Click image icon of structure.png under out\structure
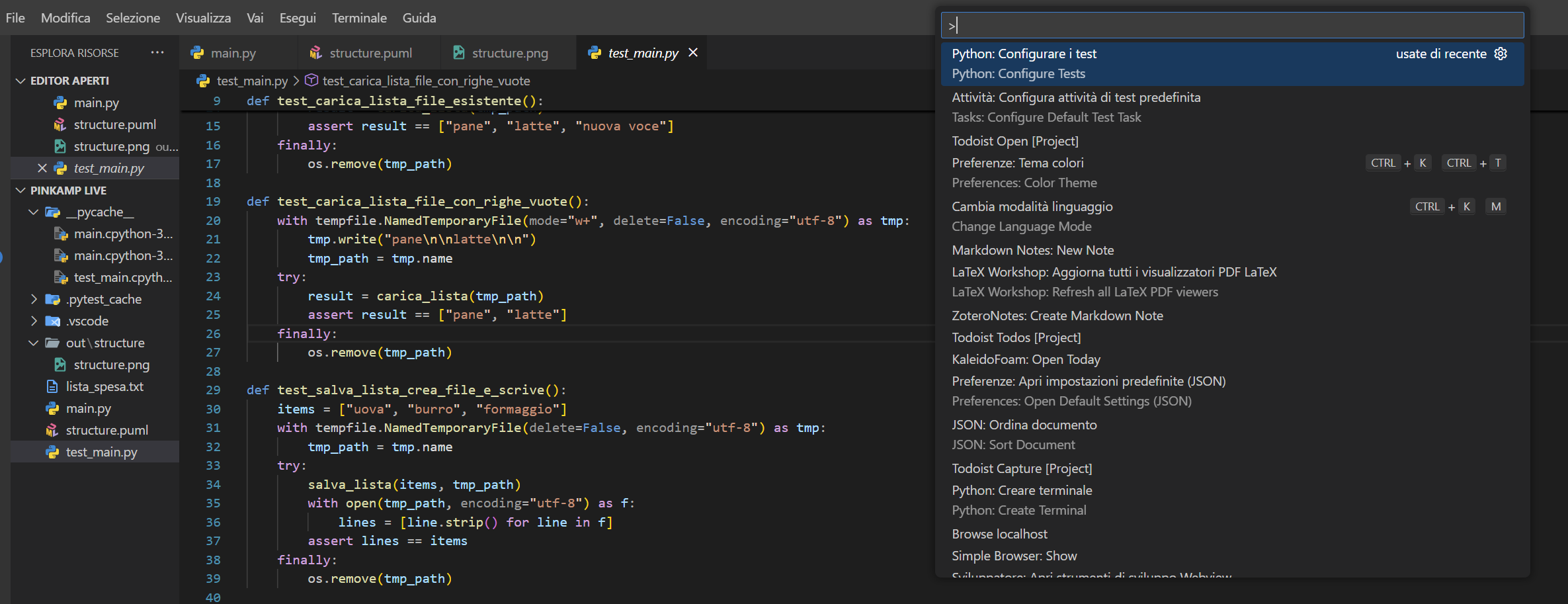Screen dimensions: 1568x604 pyautogui.click(x=60, y=365)
